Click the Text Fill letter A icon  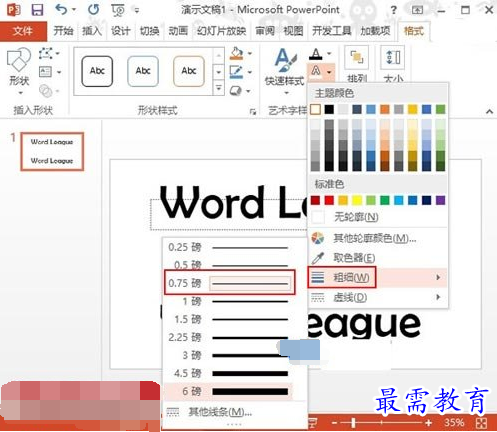click(315, 53)
